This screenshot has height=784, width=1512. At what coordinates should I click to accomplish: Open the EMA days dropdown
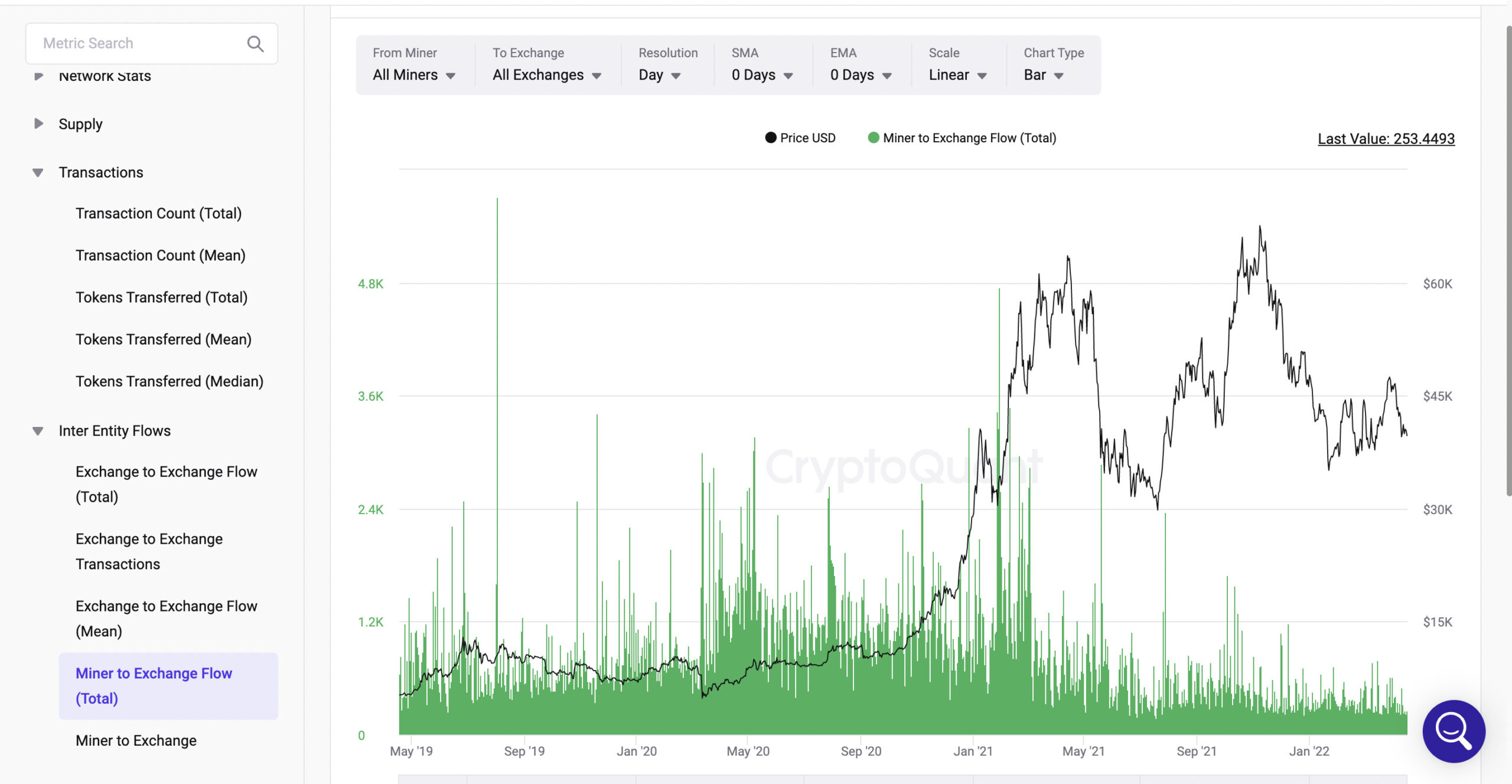pyautogui.click(x=861, y=75)
